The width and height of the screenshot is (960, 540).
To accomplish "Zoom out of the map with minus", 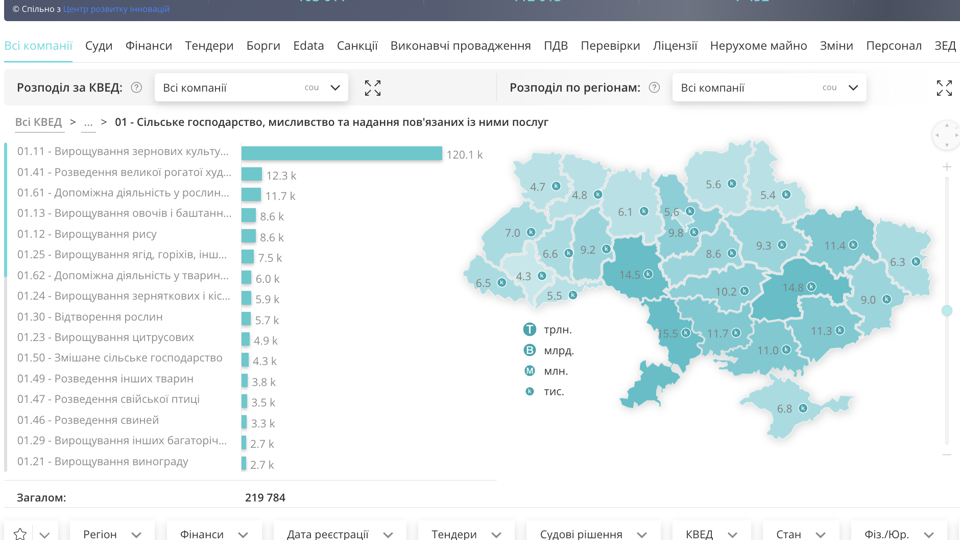I will coord(947,455).
